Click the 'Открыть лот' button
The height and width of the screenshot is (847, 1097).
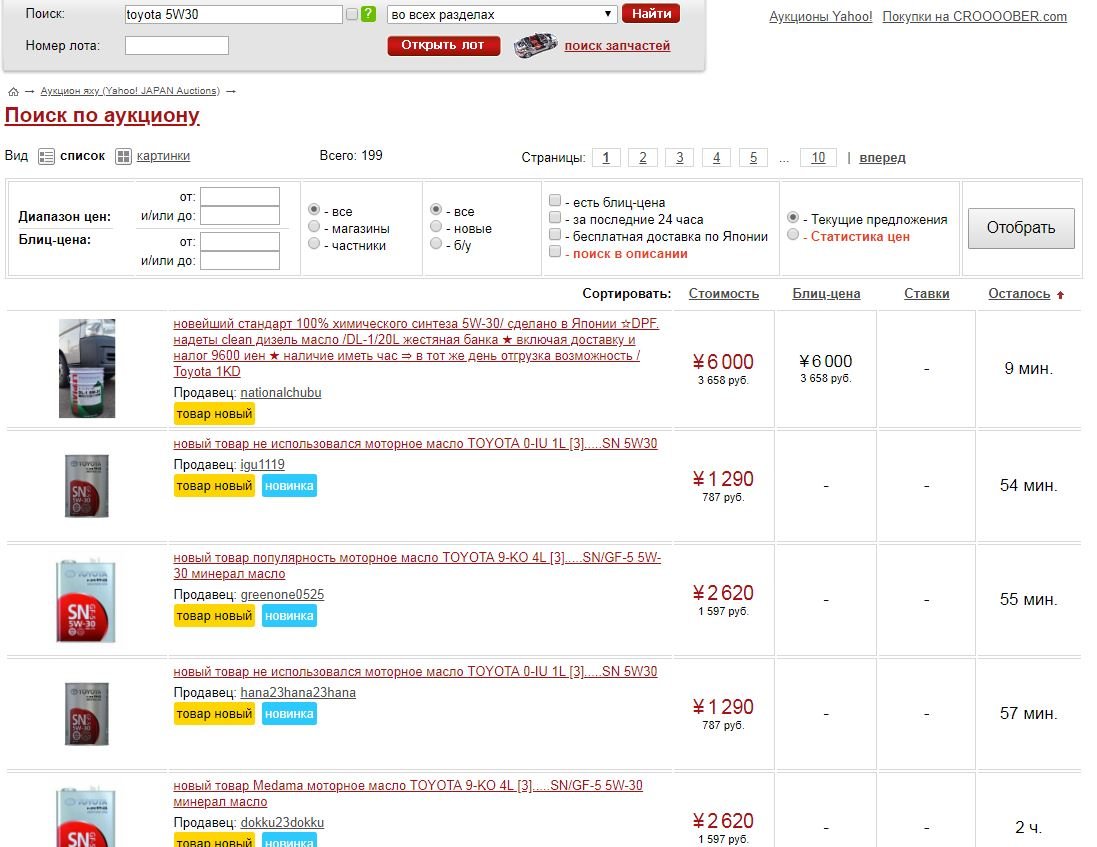[444, 45]
